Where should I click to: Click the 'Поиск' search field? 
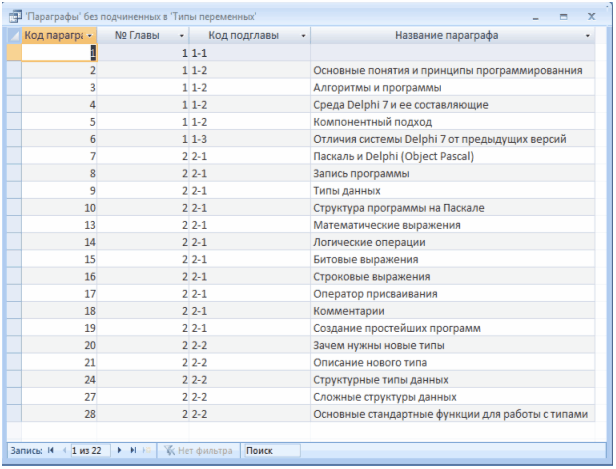click(270, 451)
